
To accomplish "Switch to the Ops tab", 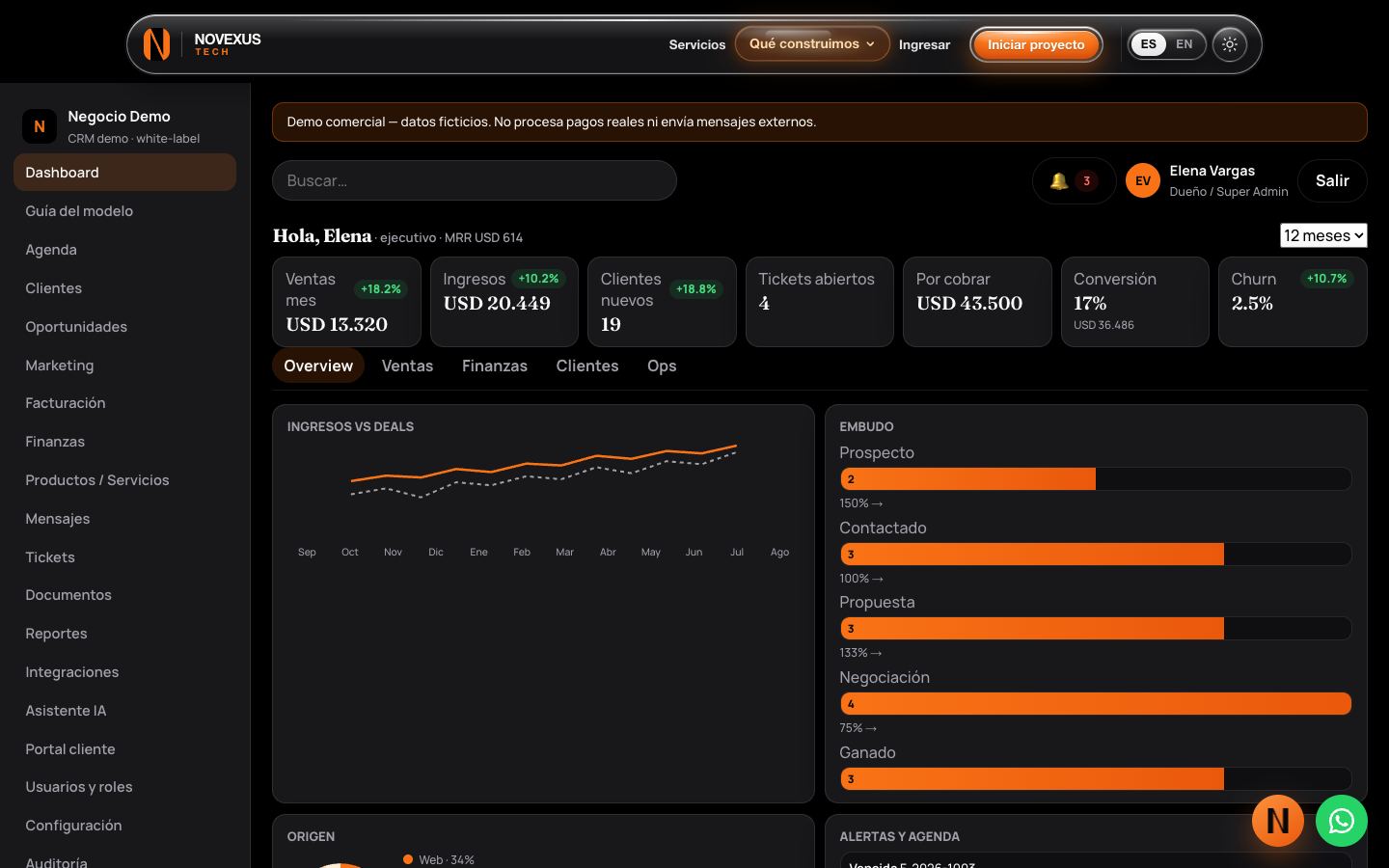I will click(x=662, y=366).
